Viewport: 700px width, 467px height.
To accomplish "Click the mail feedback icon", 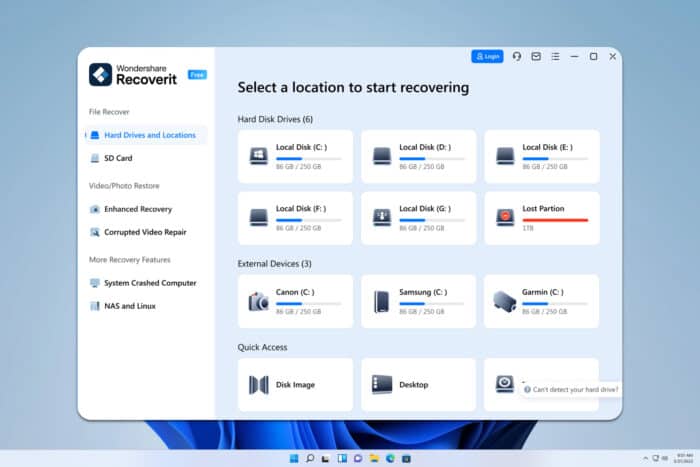I will [x=535, y=56].
